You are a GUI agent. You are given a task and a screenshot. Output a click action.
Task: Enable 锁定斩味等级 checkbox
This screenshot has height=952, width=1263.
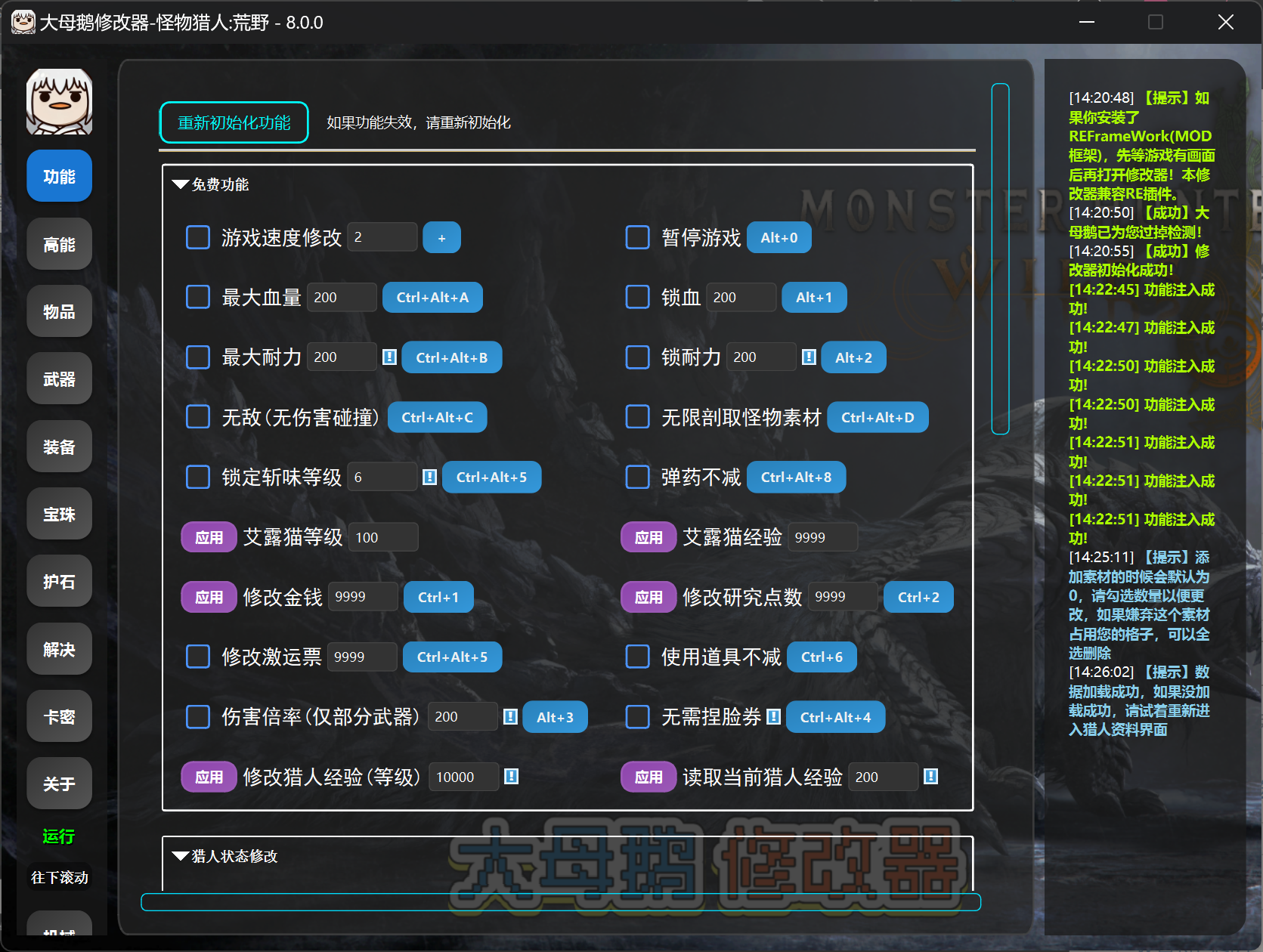[x=198, y=477]
